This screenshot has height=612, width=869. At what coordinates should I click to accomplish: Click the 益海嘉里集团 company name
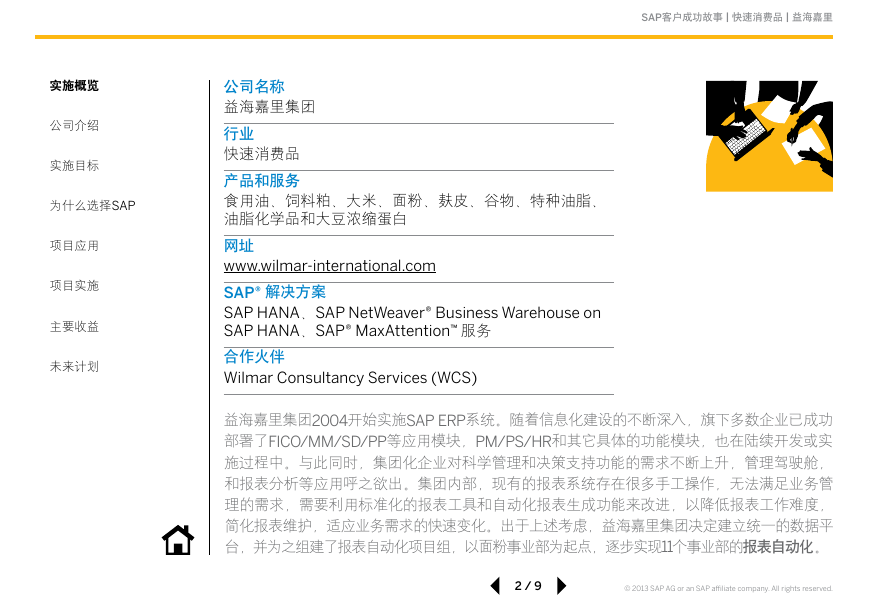(269, 106)
